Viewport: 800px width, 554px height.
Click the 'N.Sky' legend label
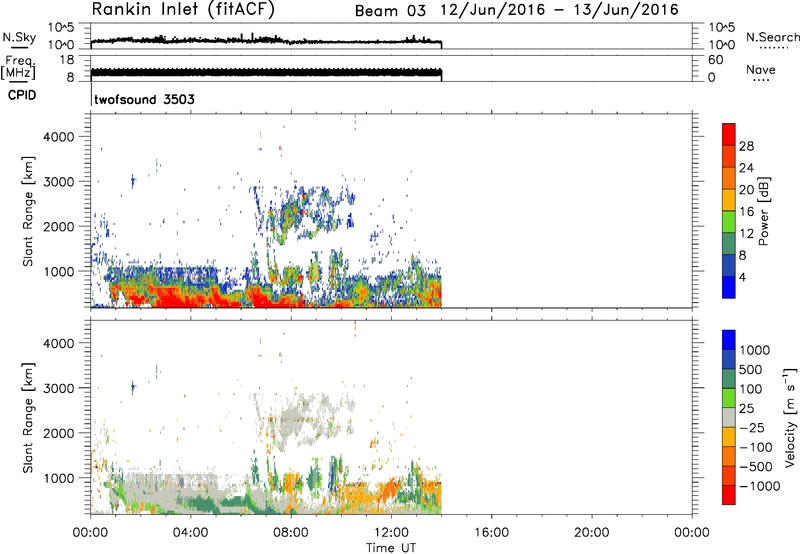pyautogui.click(x=19, y=37)
